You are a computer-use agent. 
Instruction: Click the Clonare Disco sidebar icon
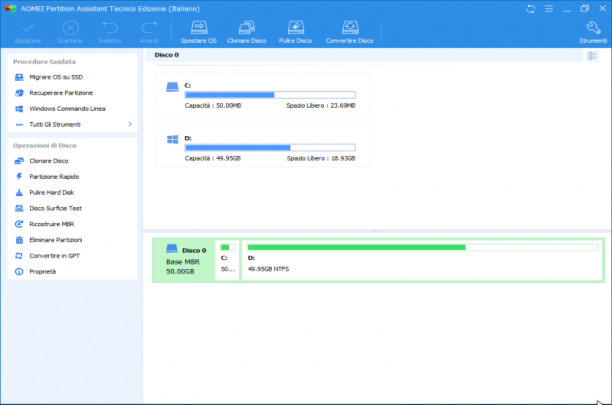(x=19, y=161)
